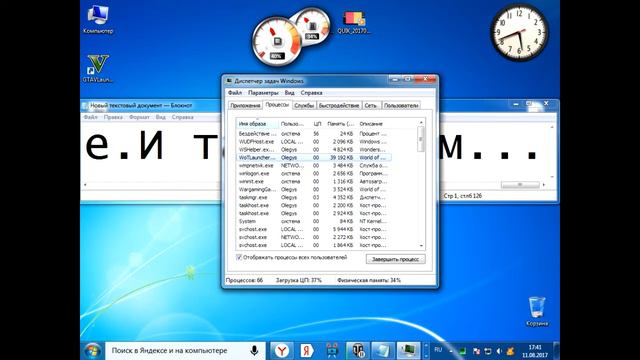This screenshot has height=360, width=640.
Task: Click the green CPU usage tray icon
Action: [463, 351]
